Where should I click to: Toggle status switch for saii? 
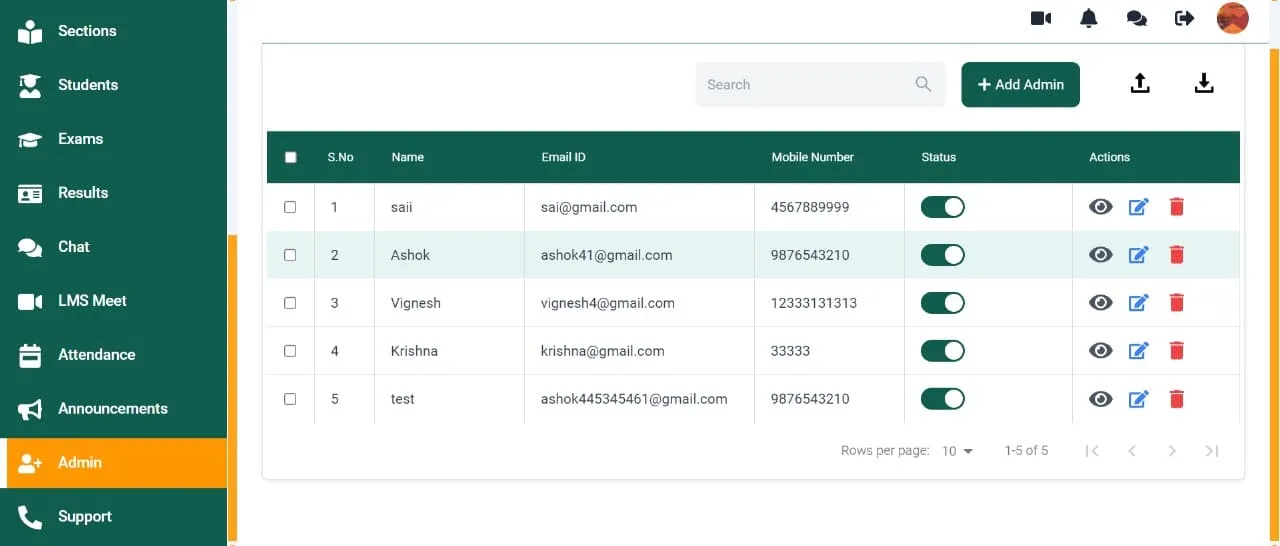pos(943,207)
